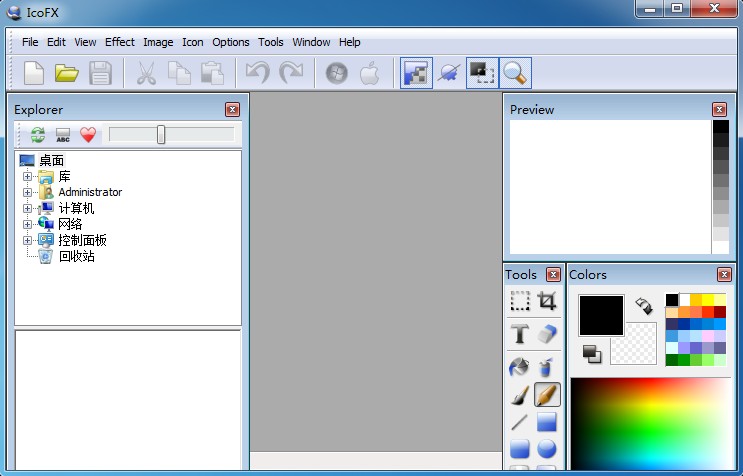Close the Explorer panel

(232, 110)
